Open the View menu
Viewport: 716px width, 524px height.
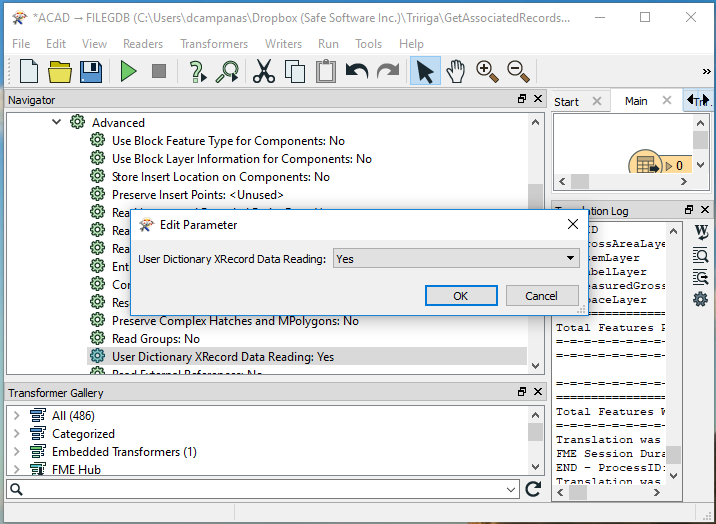pyautogui.click(x=94, y=44)
